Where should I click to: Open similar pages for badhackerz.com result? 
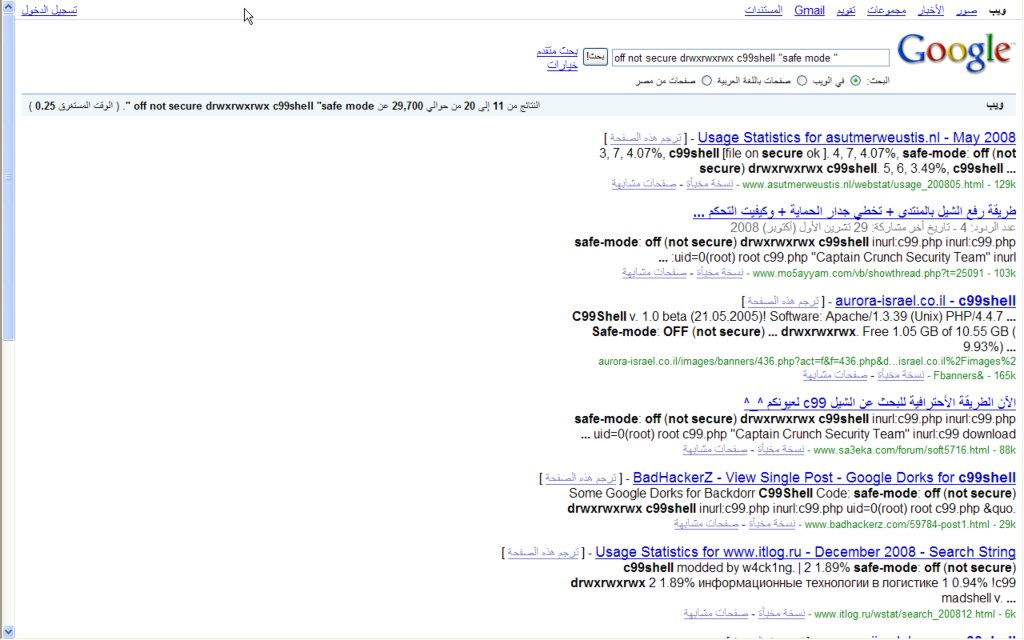[706, 524]
